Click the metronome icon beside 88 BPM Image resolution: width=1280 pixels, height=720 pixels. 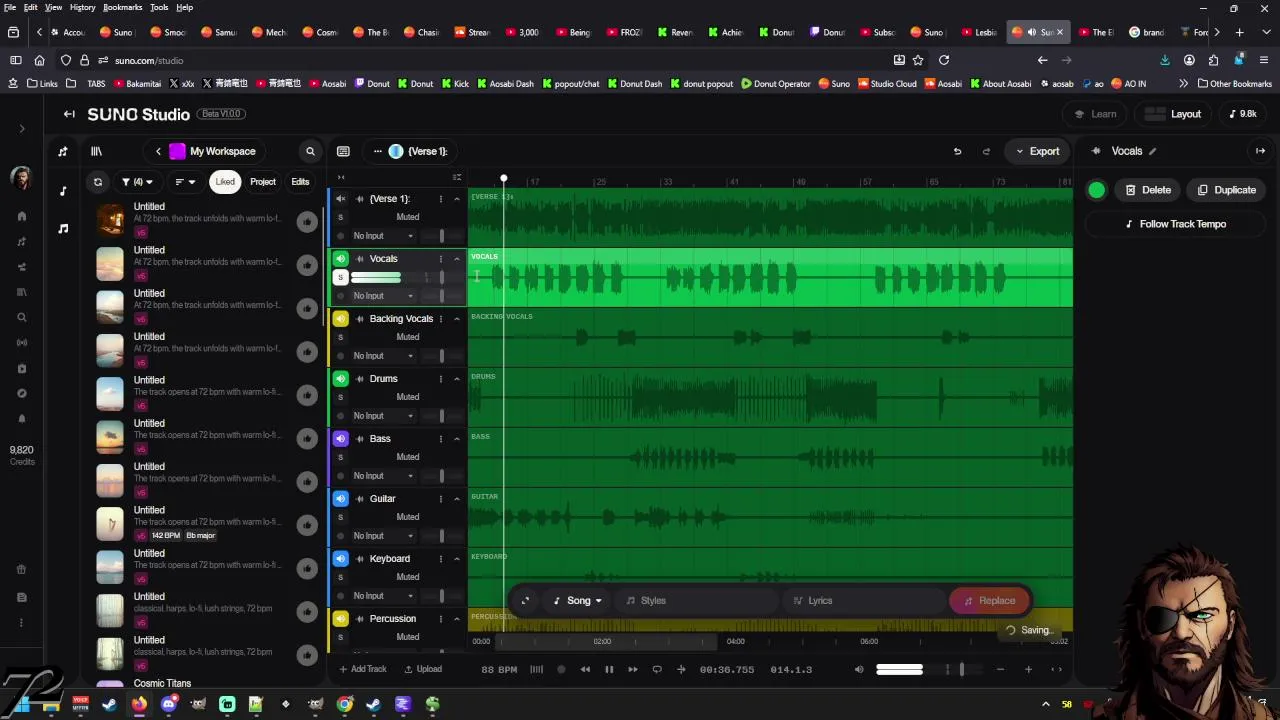pyautogui.click(x=536, y=669)
